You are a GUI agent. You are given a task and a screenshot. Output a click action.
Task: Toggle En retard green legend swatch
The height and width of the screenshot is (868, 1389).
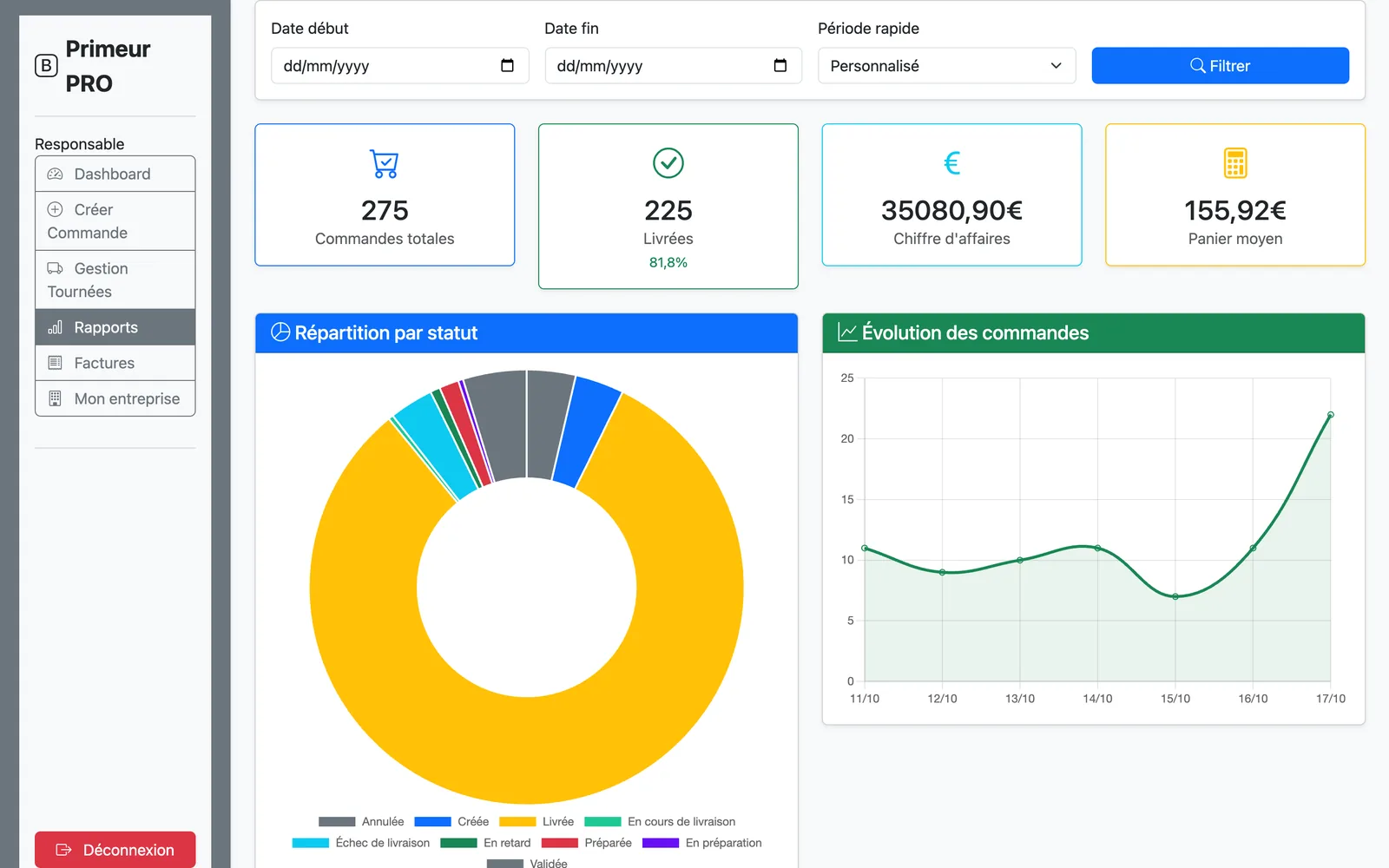pyautogui.click(x=458, y=843)
